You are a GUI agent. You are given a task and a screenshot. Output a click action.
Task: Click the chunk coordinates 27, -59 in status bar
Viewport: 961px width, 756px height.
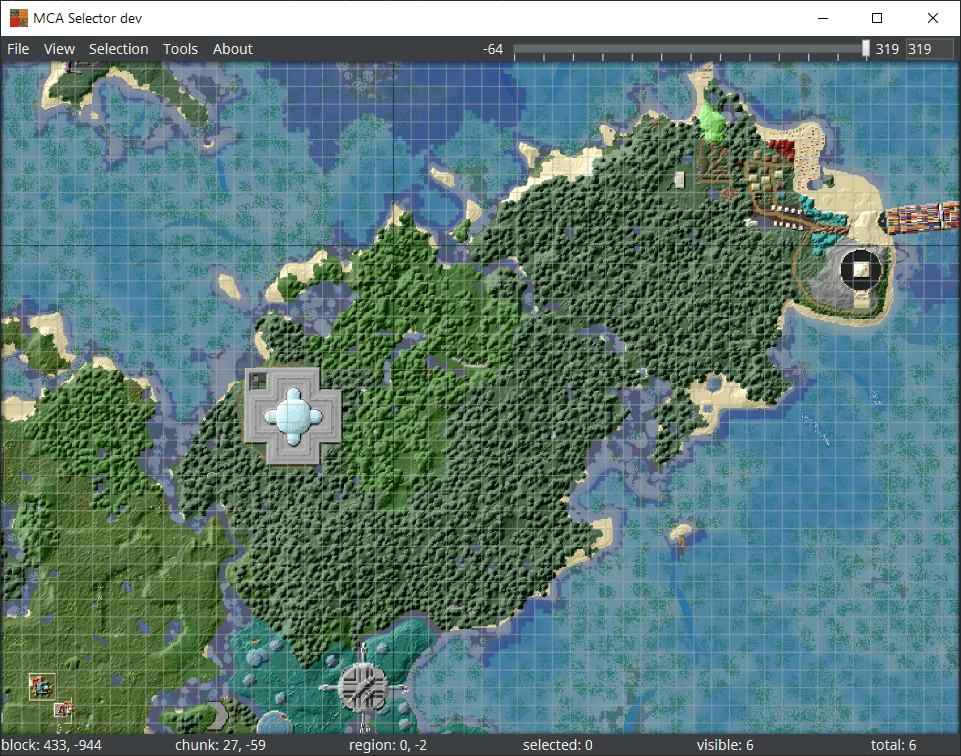221,744
